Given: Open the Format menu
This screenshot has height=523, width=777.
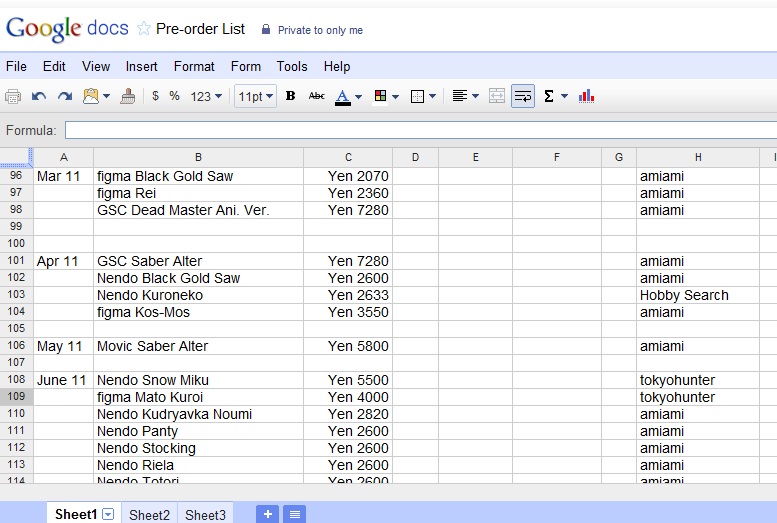Looking at the screenshot, I should (x=194, y=66).
